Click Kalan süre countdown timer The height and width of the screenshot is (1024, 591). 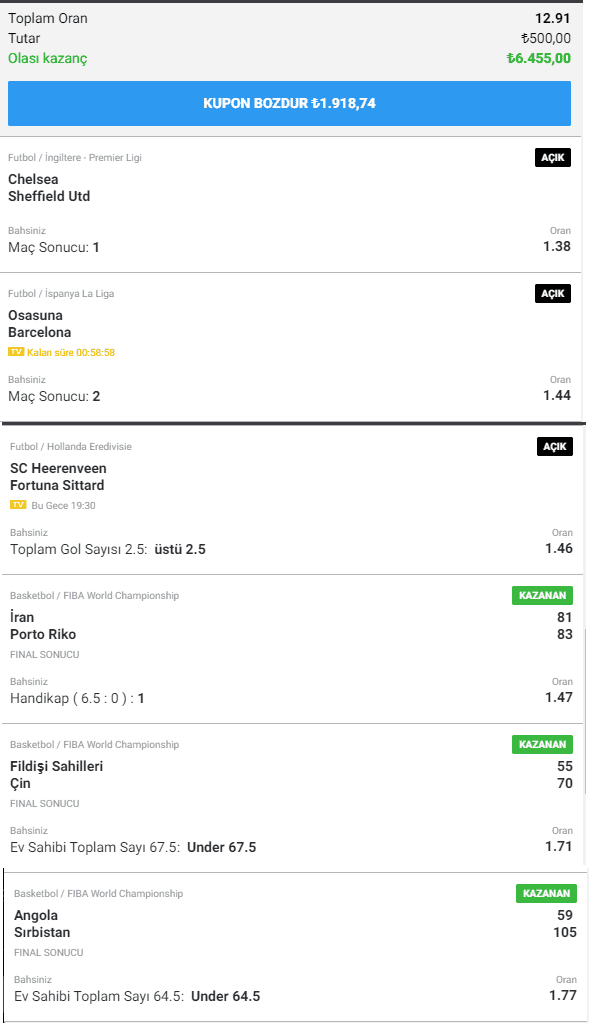pyautogui.click(x=71, y=352)
